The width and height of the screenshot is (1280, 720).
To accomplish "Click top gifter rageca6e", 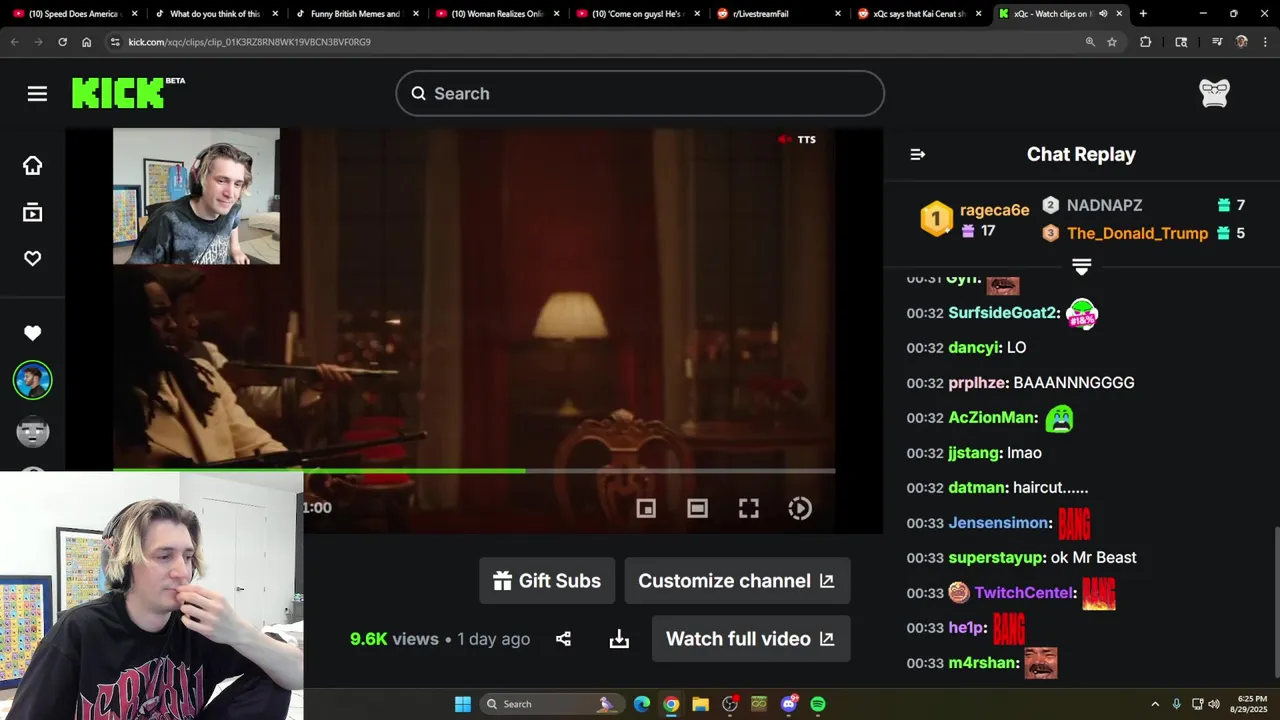I will [994, 210].
